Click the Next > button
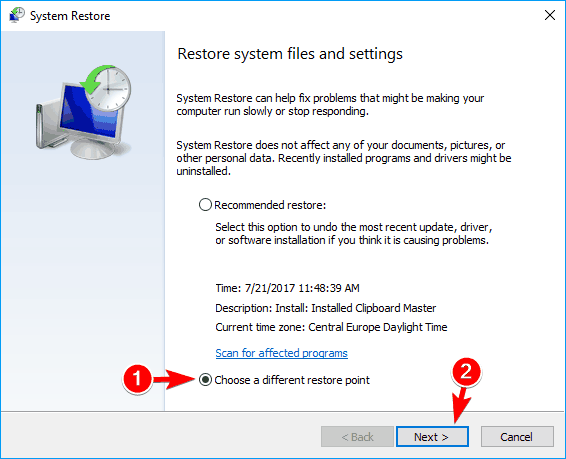 tap(432, 437)
